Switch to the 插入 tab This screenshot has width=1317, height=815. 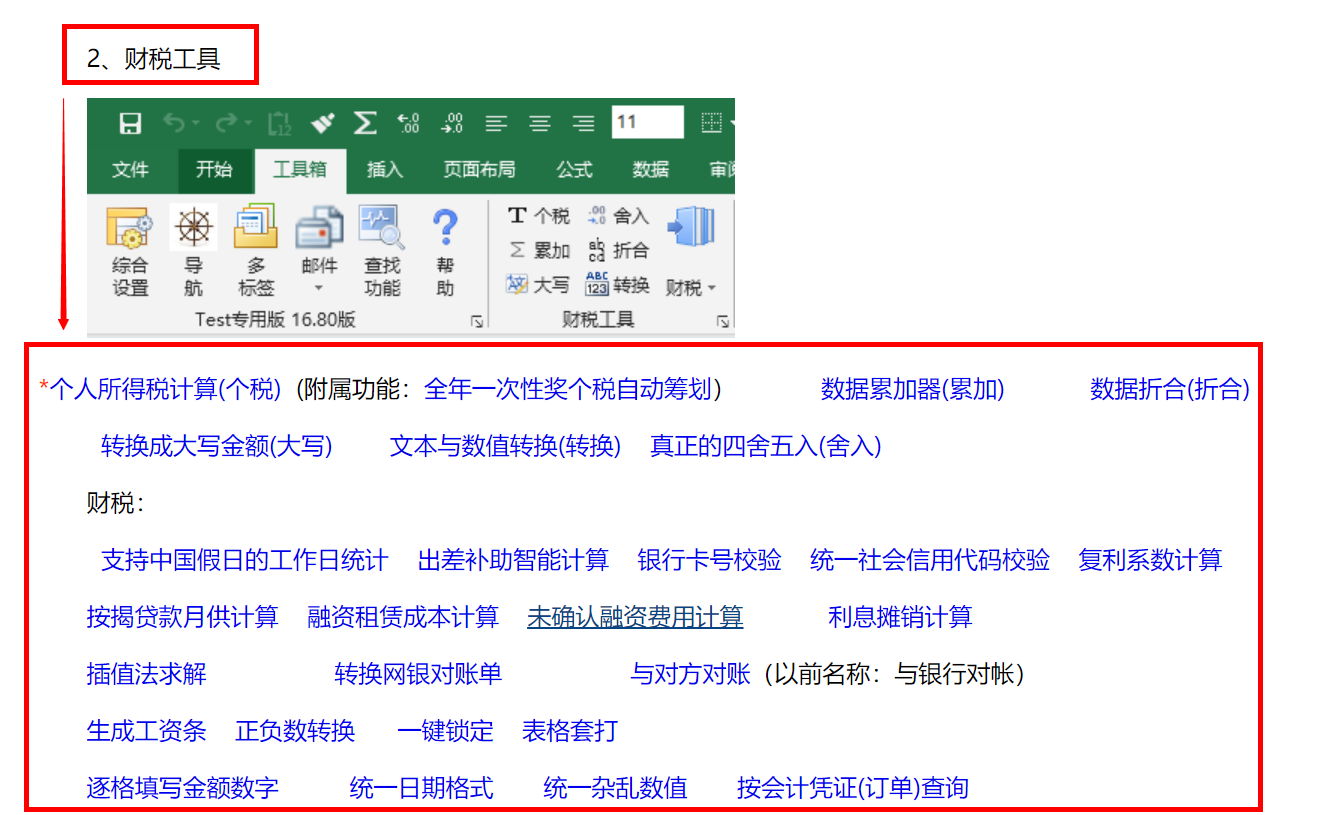385,170
